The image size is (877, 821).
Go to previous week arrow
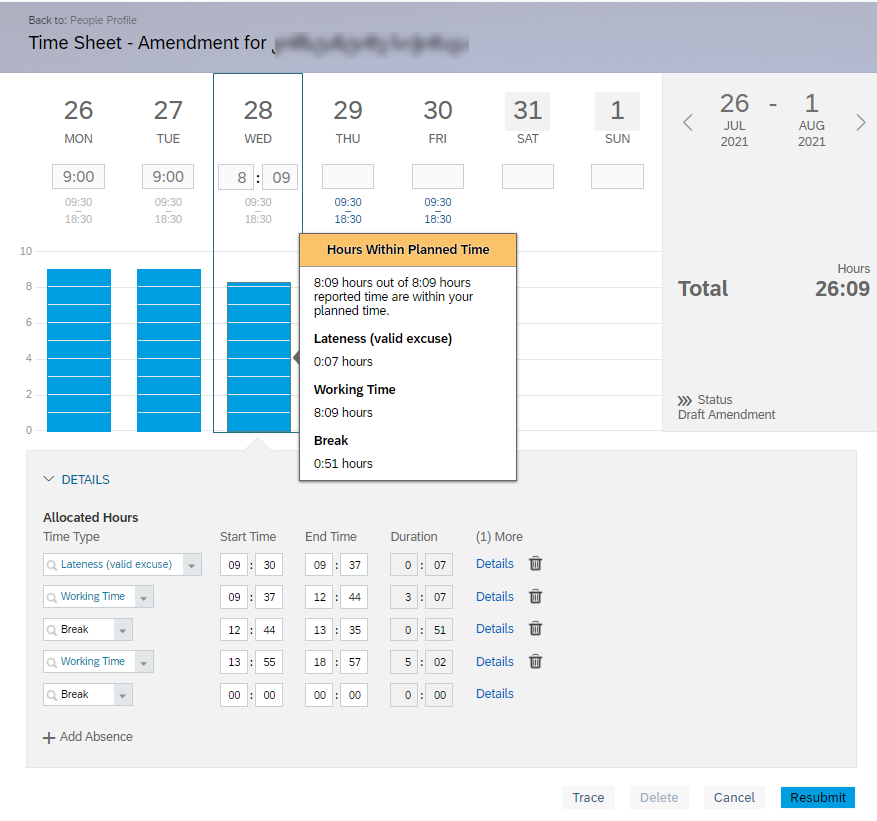click(688, 122)
